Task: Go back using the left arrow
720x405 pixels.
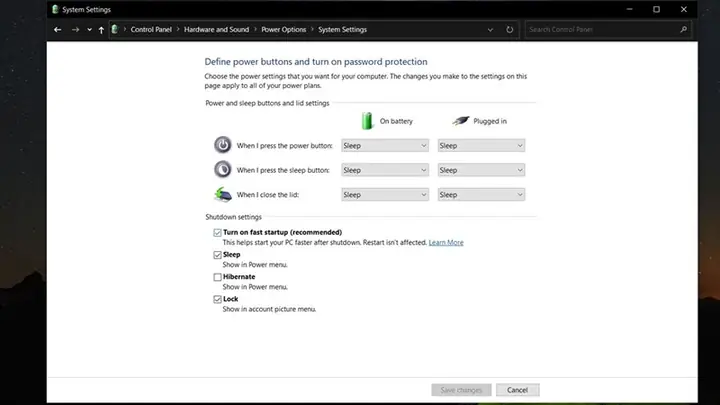Action: pos(57,29)
